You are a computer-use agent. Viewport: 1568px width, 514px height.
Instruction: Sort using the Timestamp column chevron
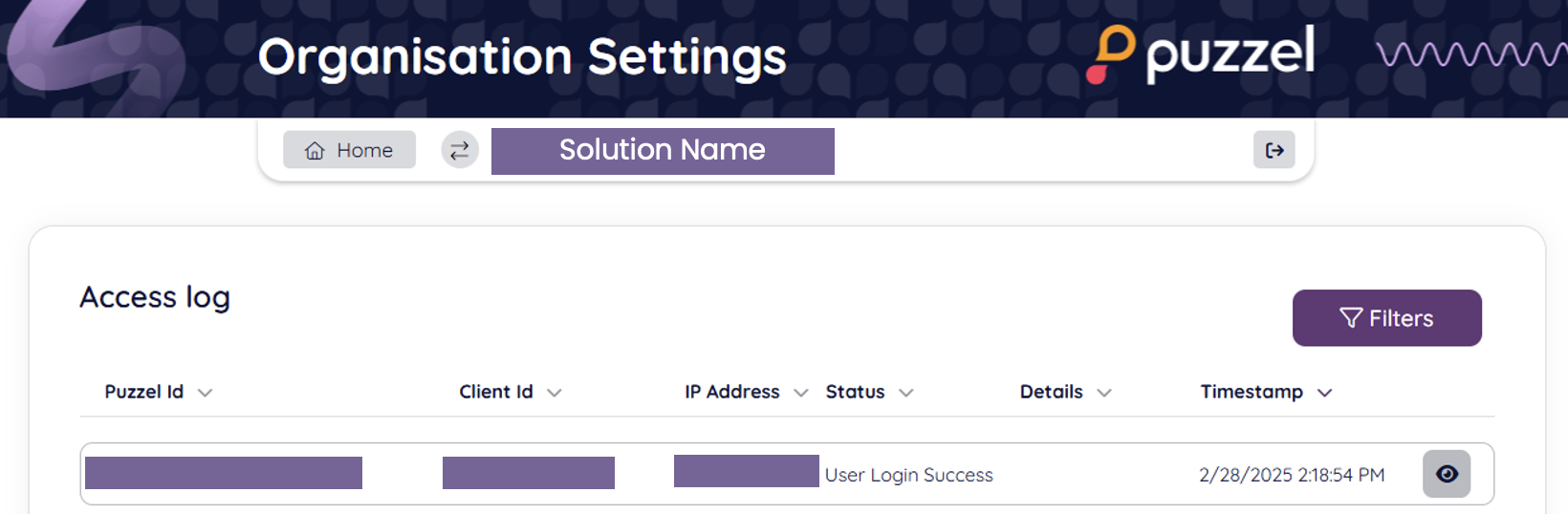click(x=1324, y=393)
